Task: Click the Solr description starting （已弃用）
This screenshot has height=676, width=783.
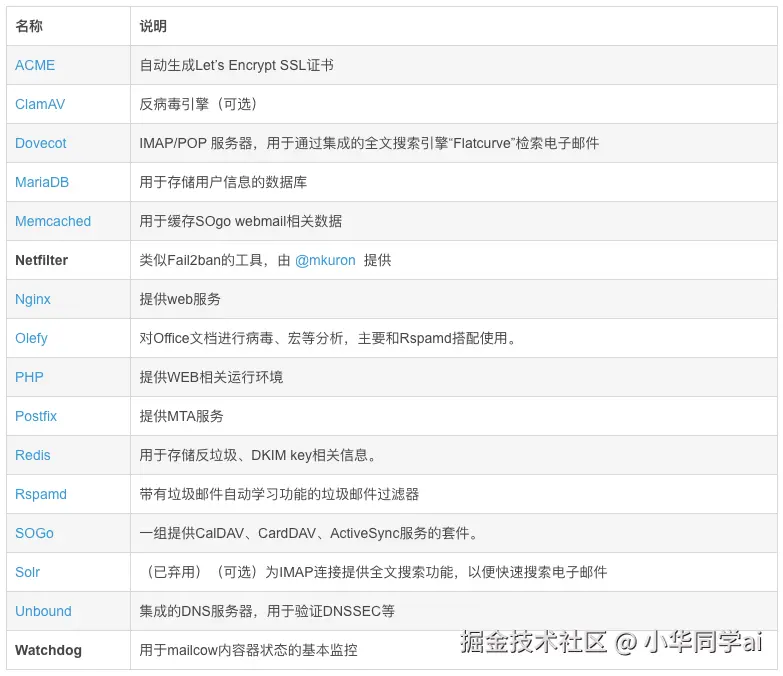Action: click(x=374, y=572)
